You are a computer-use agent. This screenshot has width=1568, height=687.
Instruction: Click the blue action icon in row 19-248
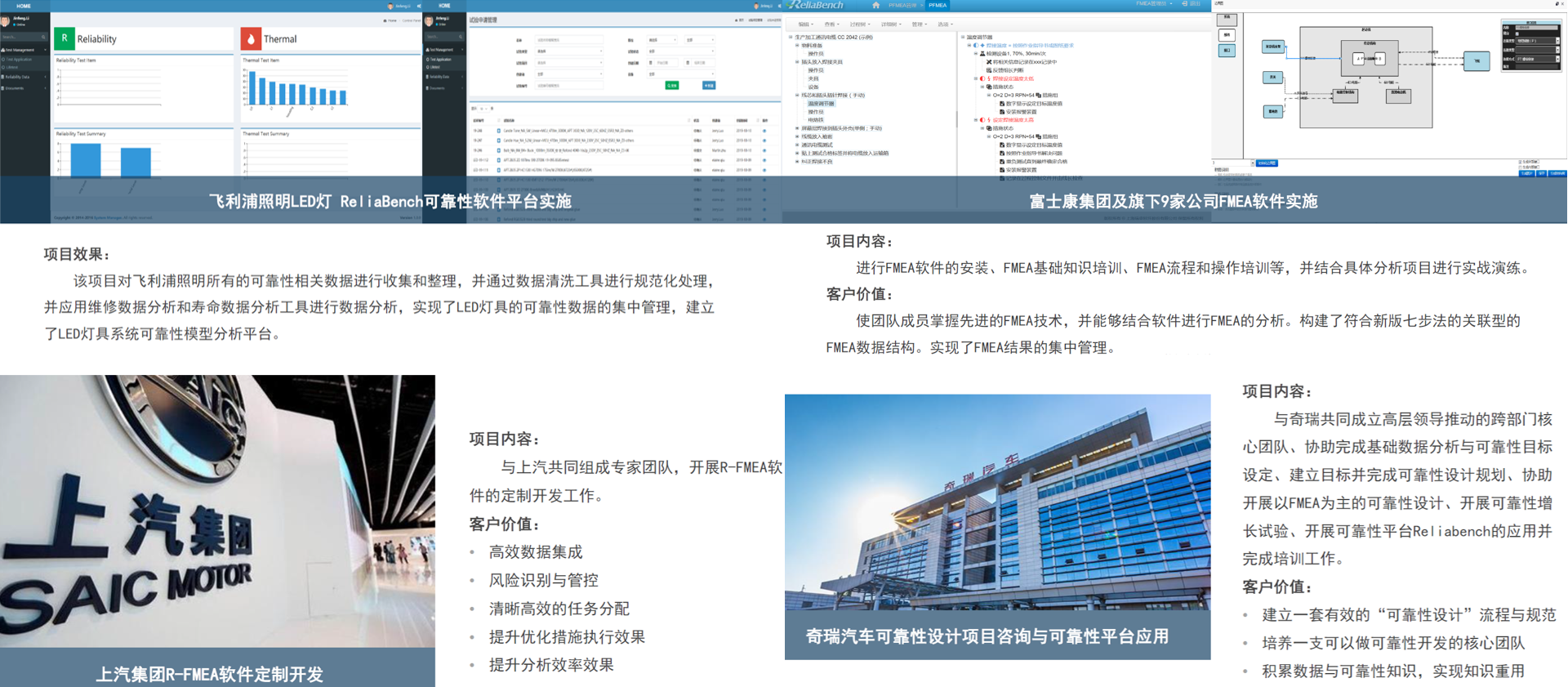[x=764, y=131]
